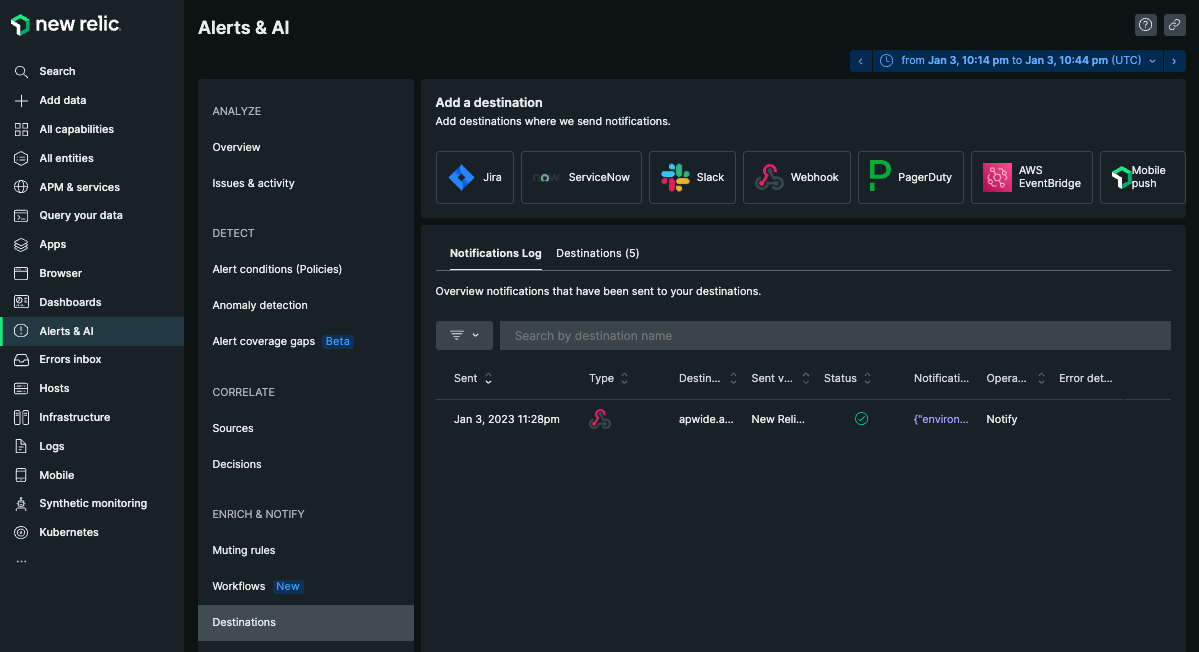Add a Slack destination

(692, 177)
